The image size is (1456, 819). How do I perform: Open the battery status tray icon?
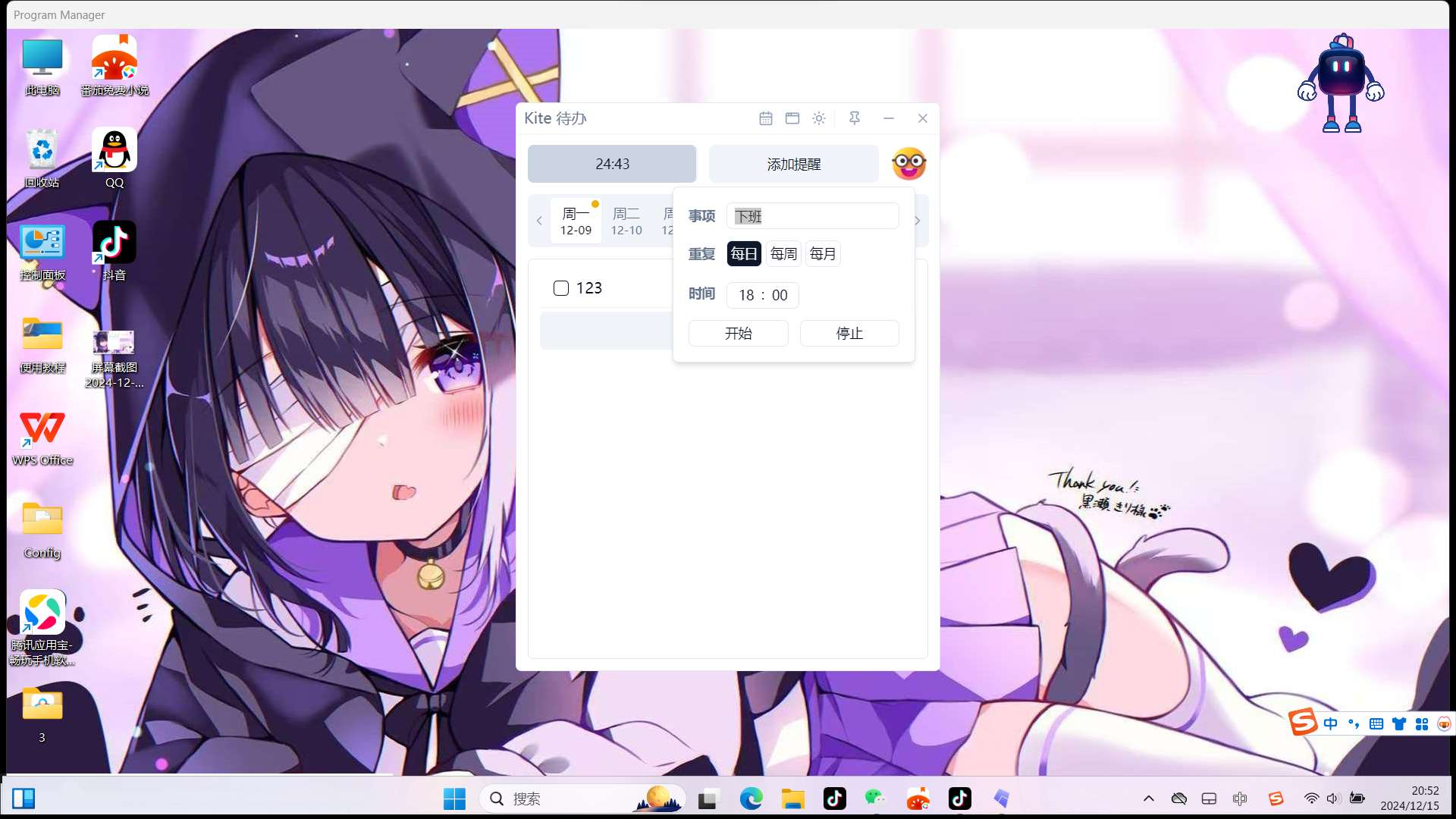(1357, 799)
